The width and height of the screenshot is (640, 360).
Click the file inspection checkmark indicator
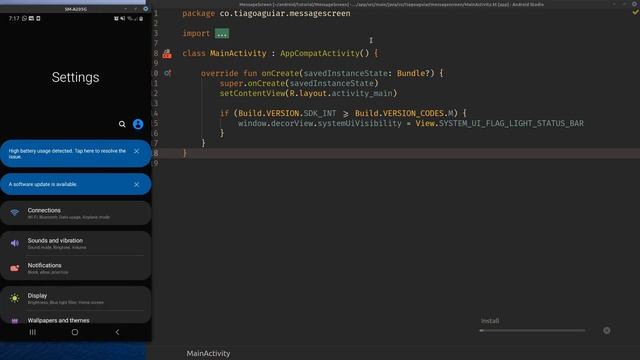tap(635, 13)
